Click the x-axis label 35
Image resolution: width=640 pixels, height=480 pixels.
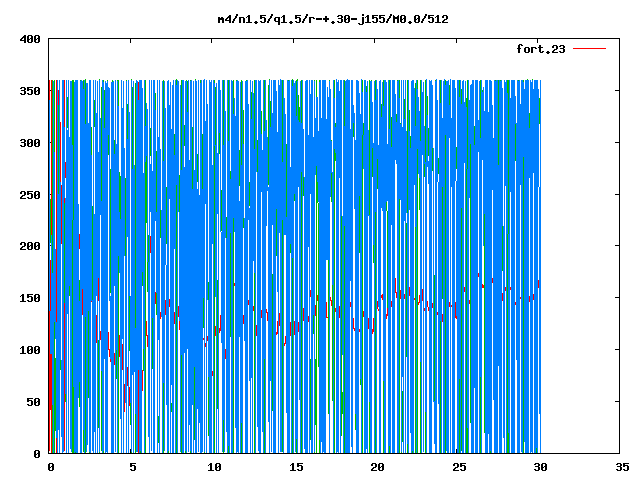tap(622, 467)
